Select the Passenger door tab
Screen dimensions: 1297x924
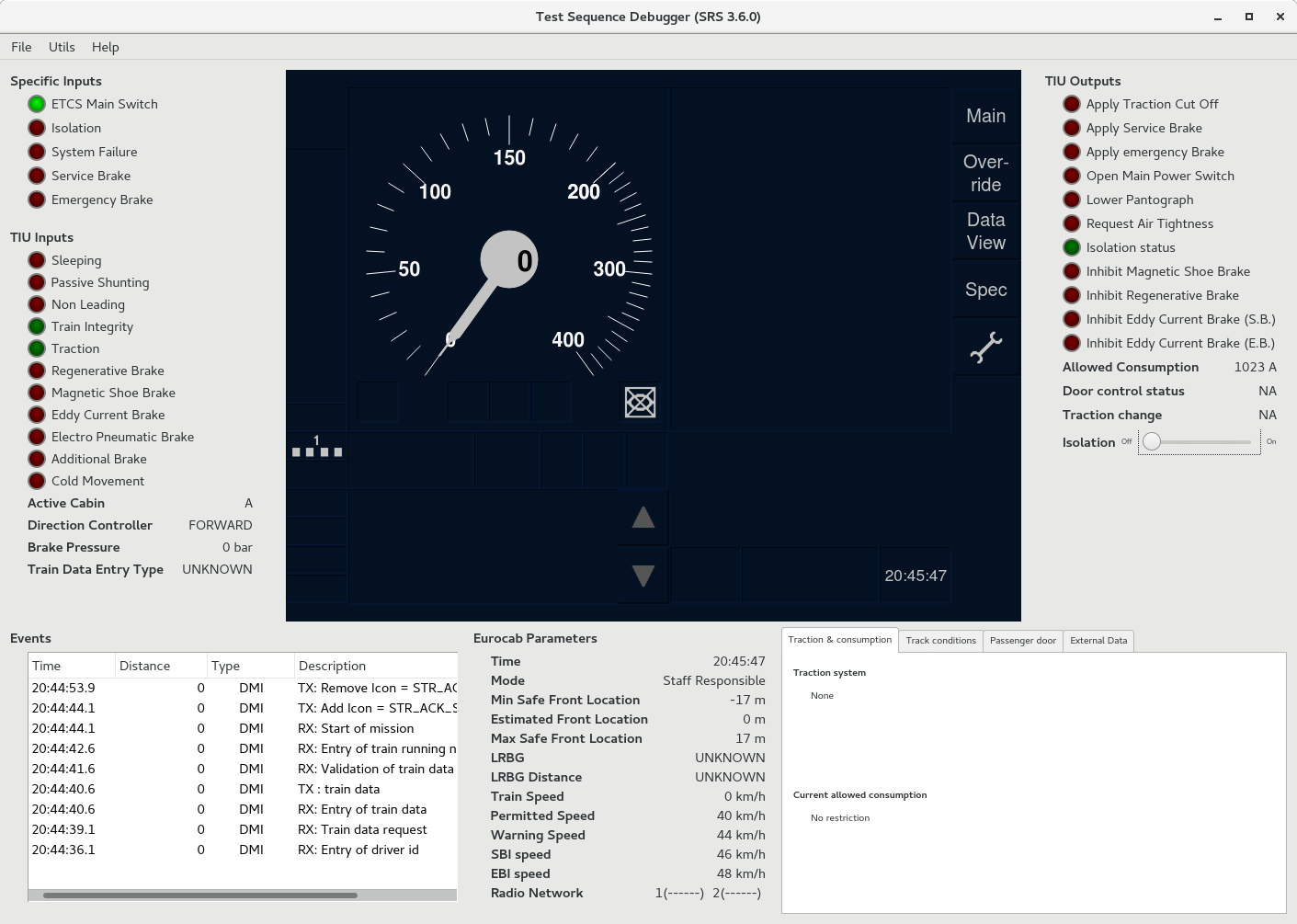click(x=1022, y=641)
